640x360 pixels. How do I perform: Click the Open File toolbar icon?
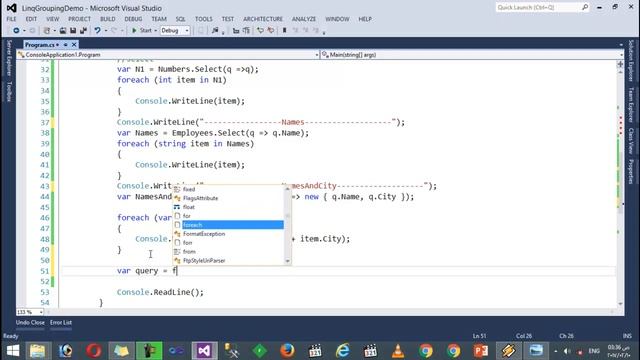tap(63, 31)
